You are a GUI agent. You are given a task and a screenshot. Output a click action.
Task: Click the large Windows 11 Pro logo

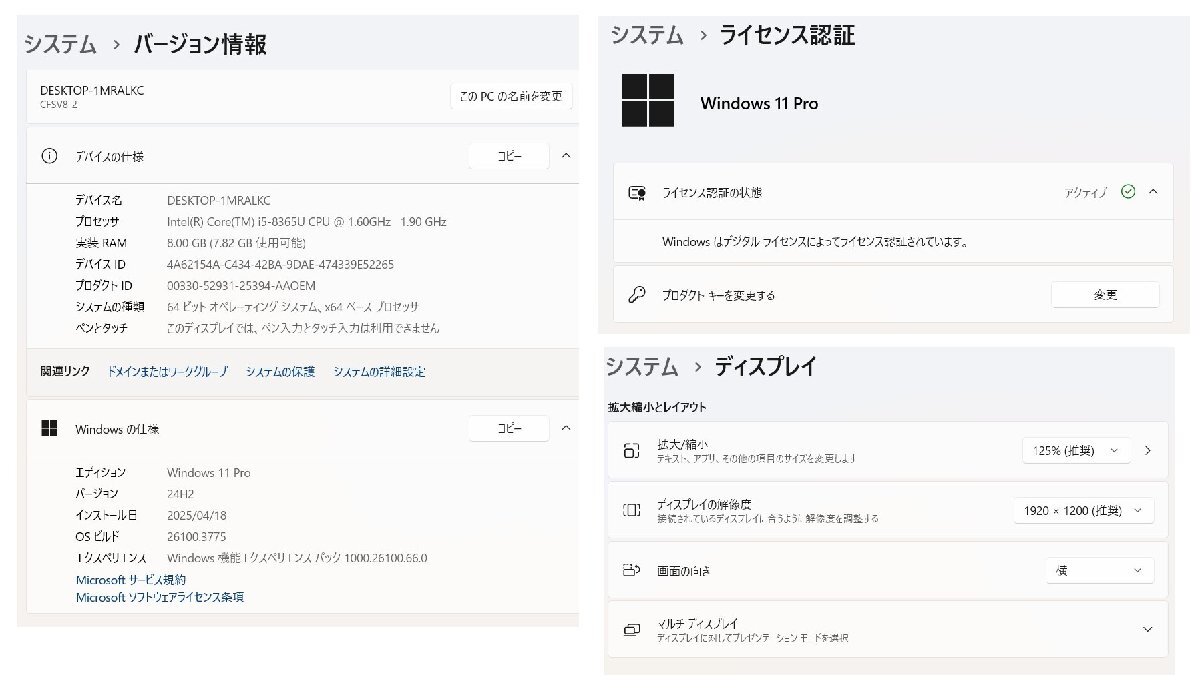click(647, 101)
